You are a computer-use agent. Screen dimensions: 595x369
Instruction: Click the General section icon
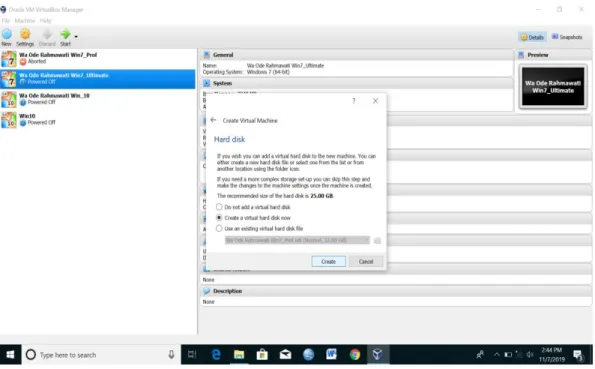206,55
